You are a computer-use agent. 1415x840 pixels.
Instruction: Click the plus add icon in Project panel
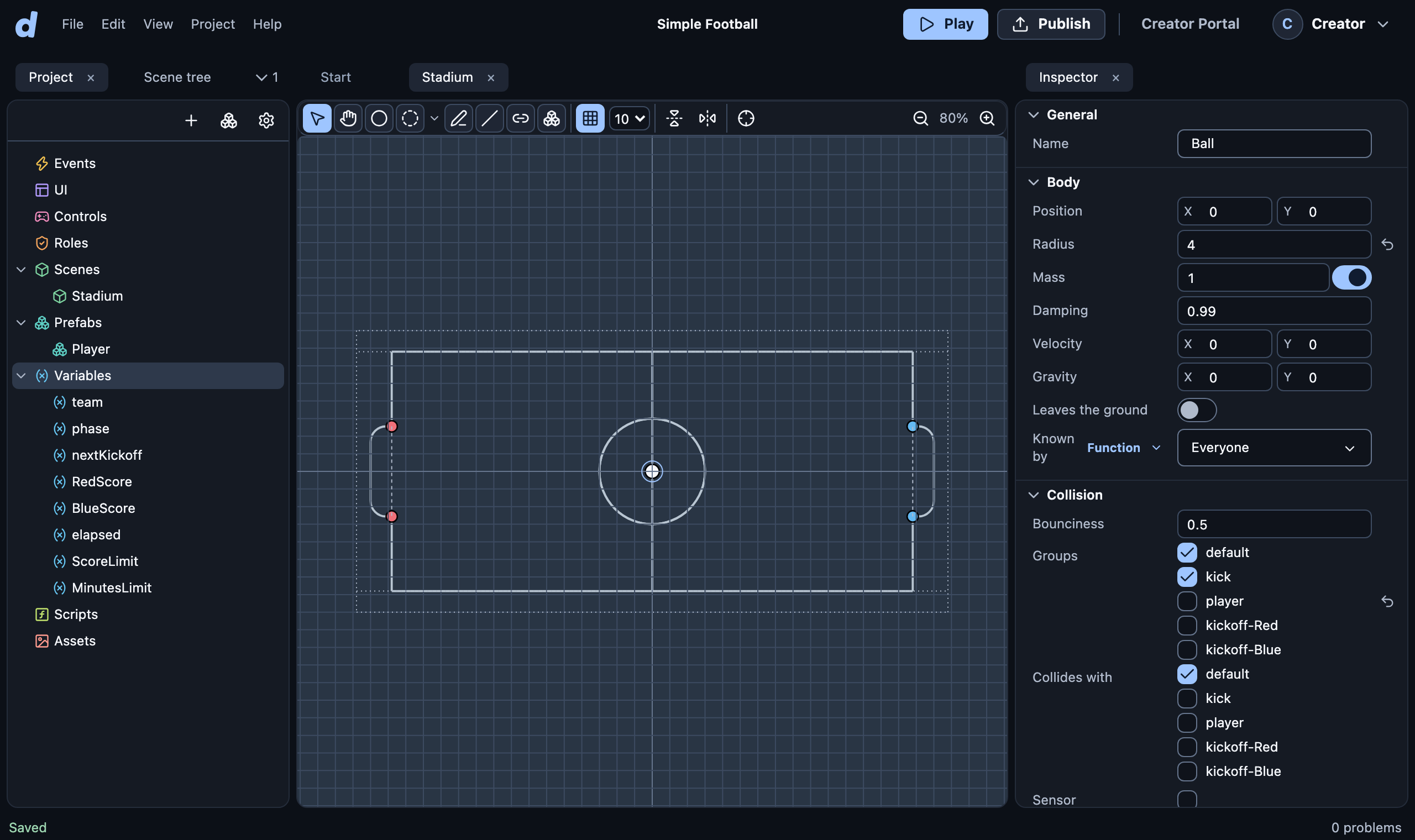pos(191,120)
